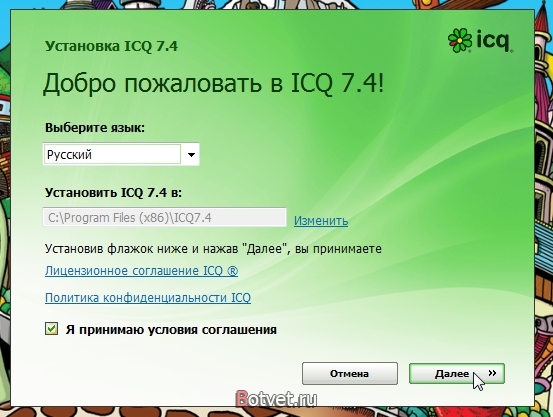This screenshot has width=553, height=417.
Task: Click the double-chevron arrow on Далее button
Action: (492, 373)
